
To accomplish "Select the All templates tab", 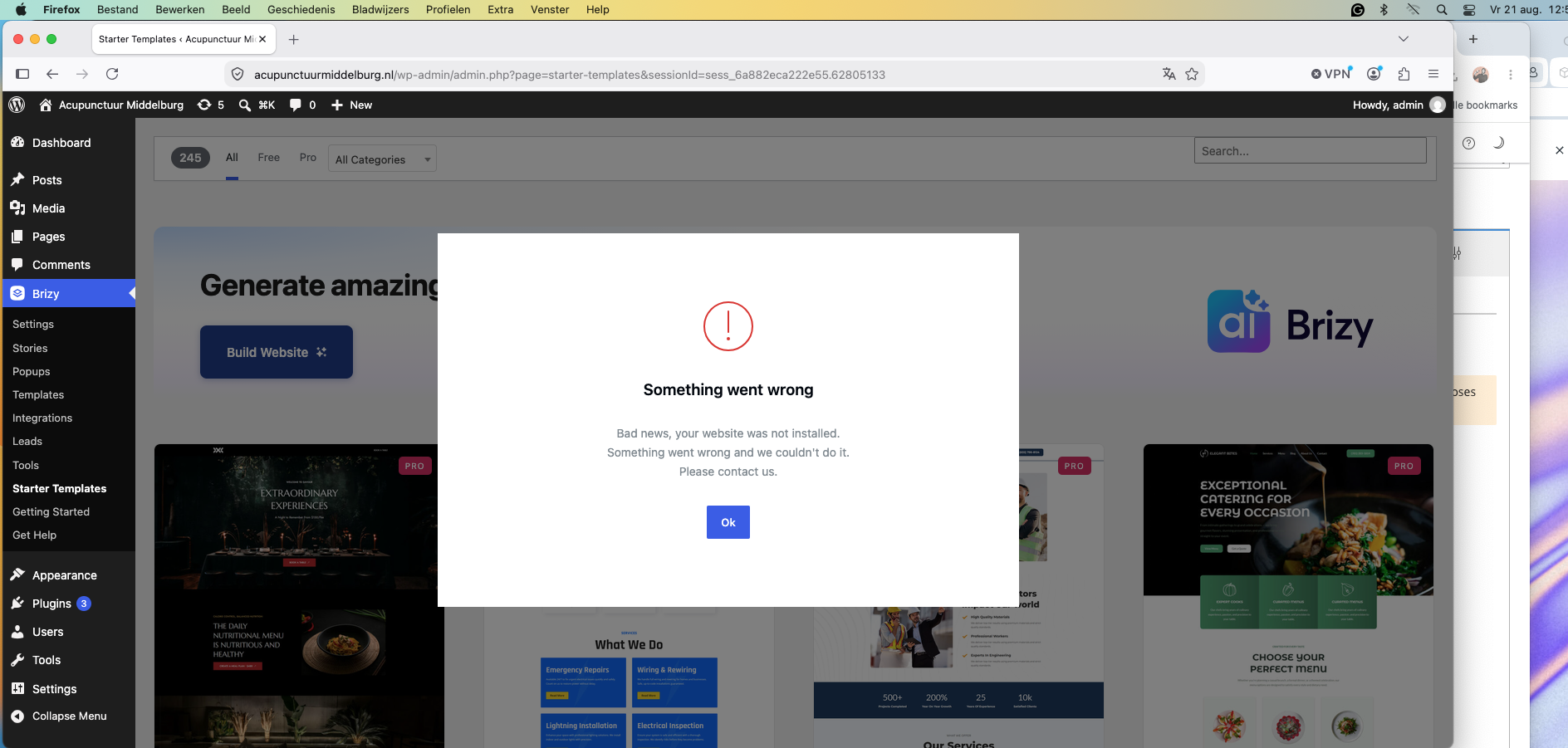I will (232, 158).
